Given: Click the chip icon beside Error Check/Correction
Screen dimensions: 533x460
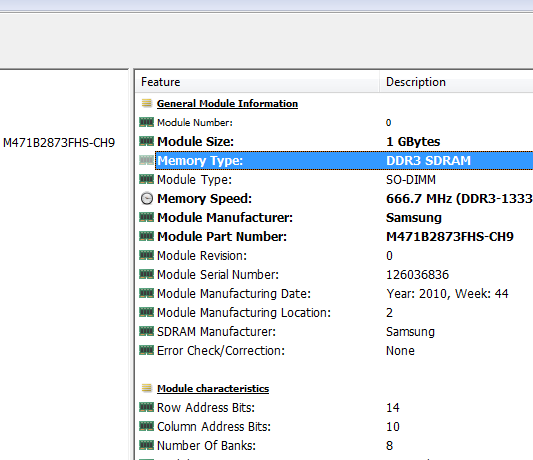Looking at the screenshot, I should pos(147,350).
